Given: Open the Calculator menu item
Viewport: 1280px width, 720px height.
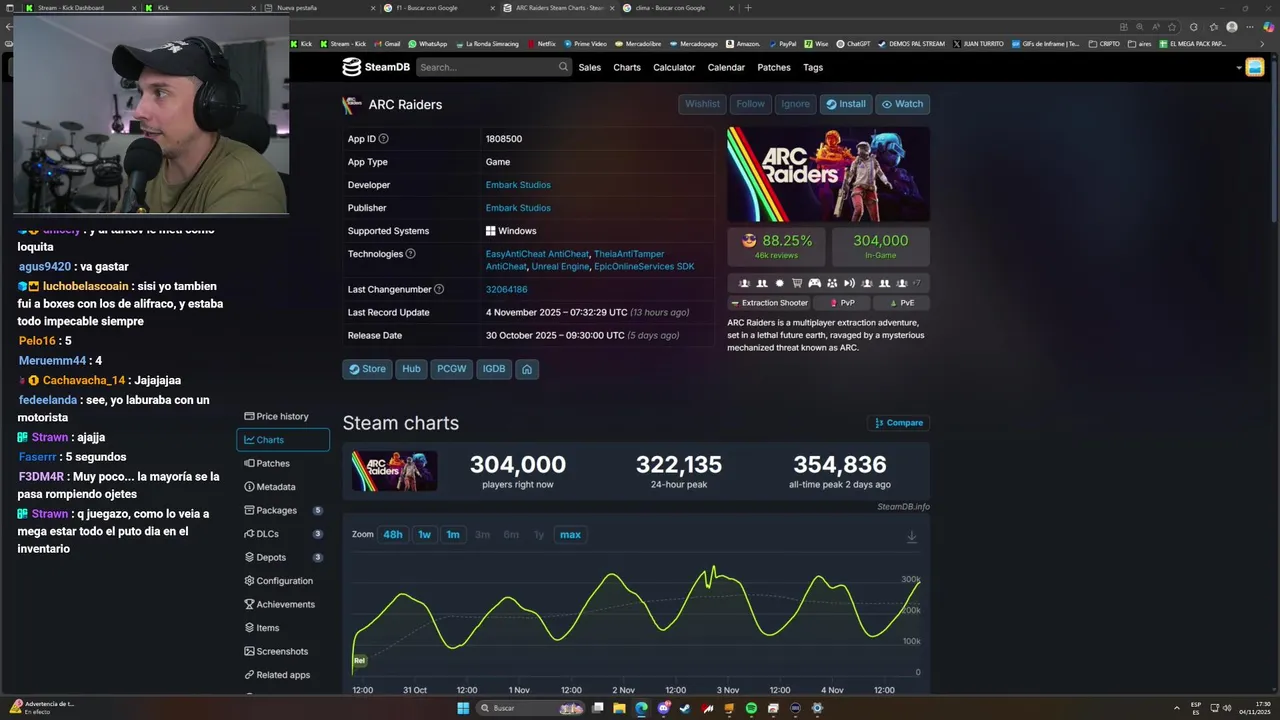Looking at the screenshot, I should (x=674, y=67).
